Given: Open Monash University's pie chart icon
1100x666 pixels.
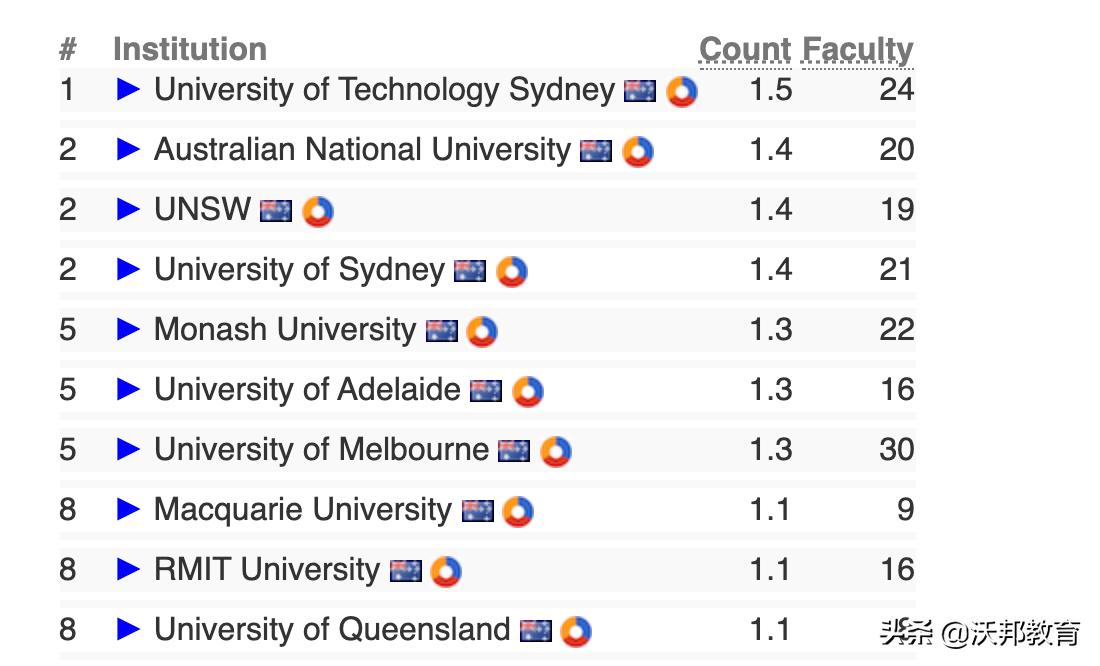Looking at the screenshot, I should pyautogui.click(x=482, y=332).
